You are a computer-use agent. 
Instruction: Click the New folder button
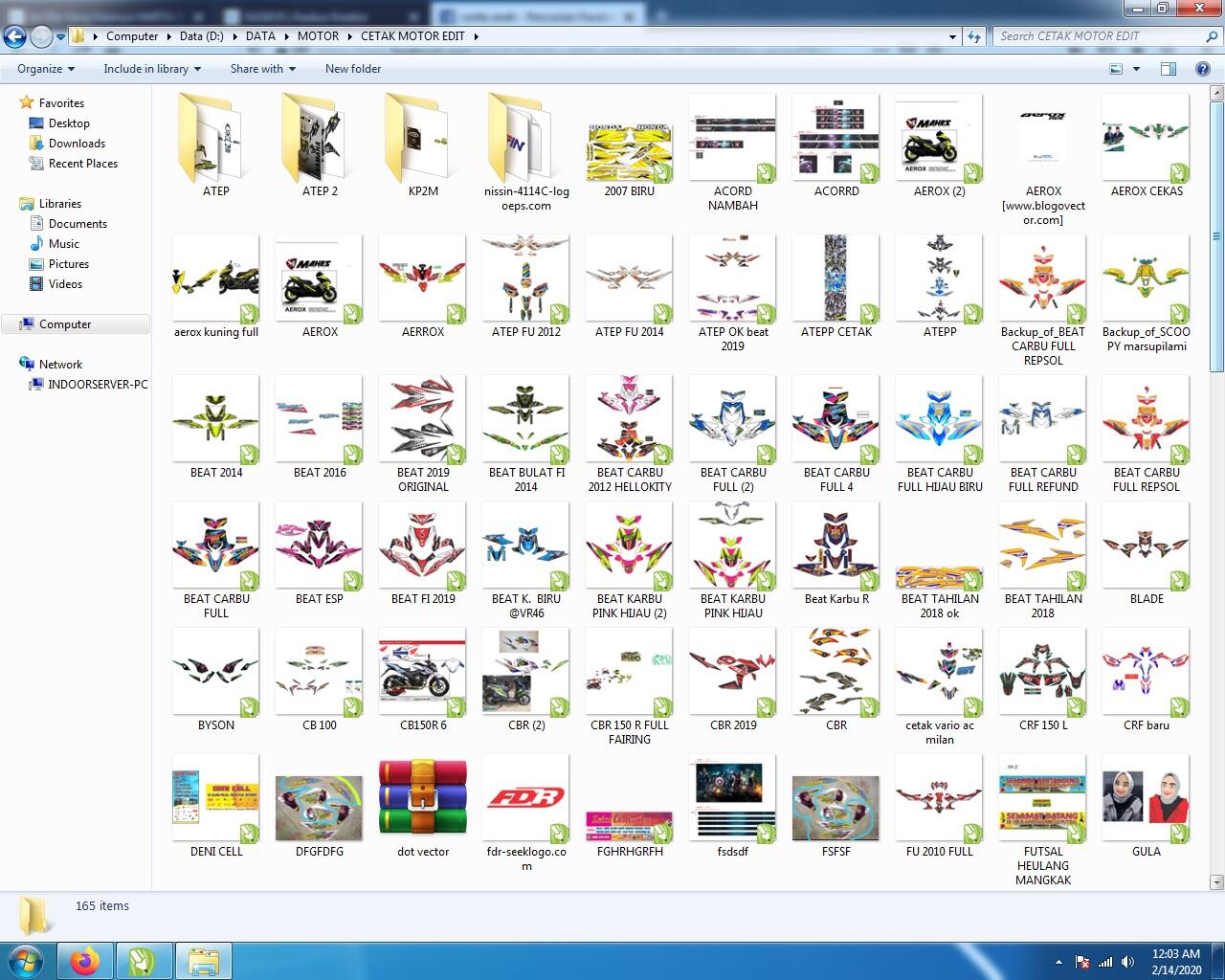(x=353, y=69)
